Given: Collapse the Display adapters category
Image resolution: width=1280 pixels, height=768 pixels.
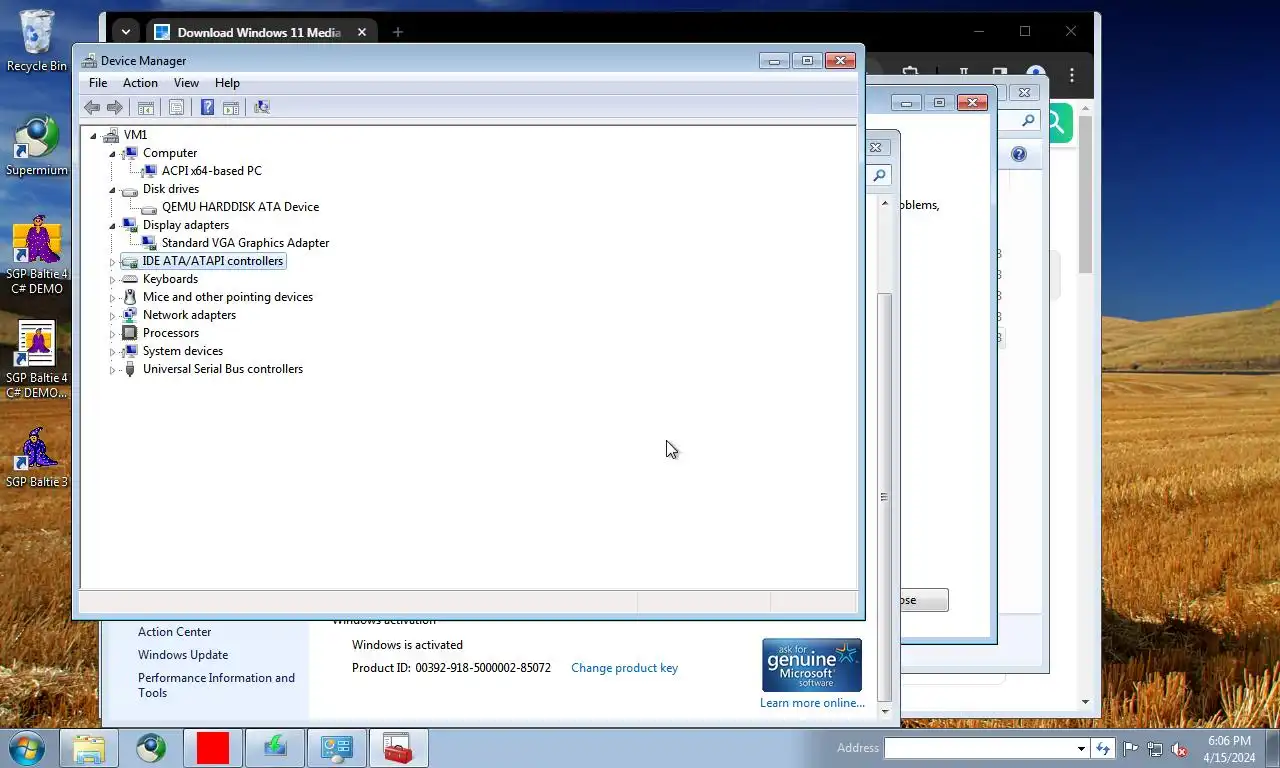Looking at the screenshot, I should 112,226.
